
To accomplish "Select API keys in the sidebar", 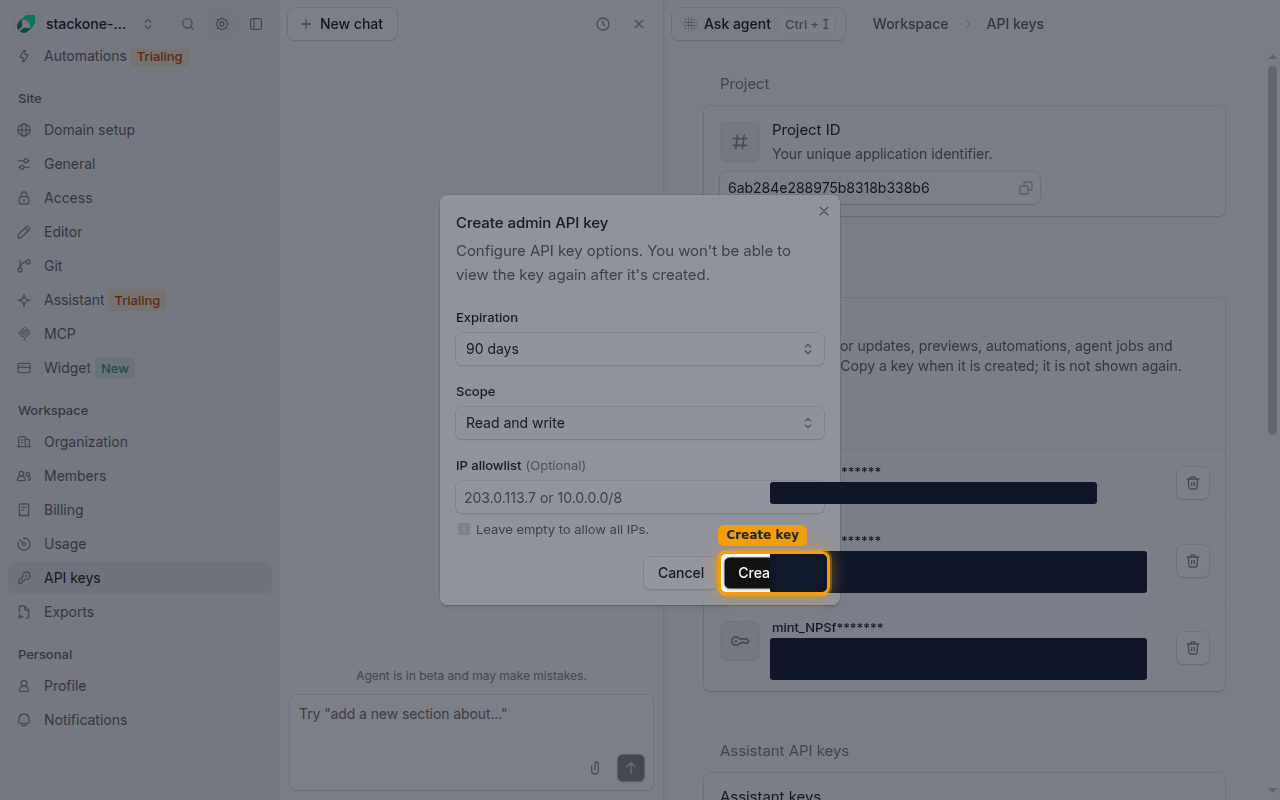I will point(140,578).
